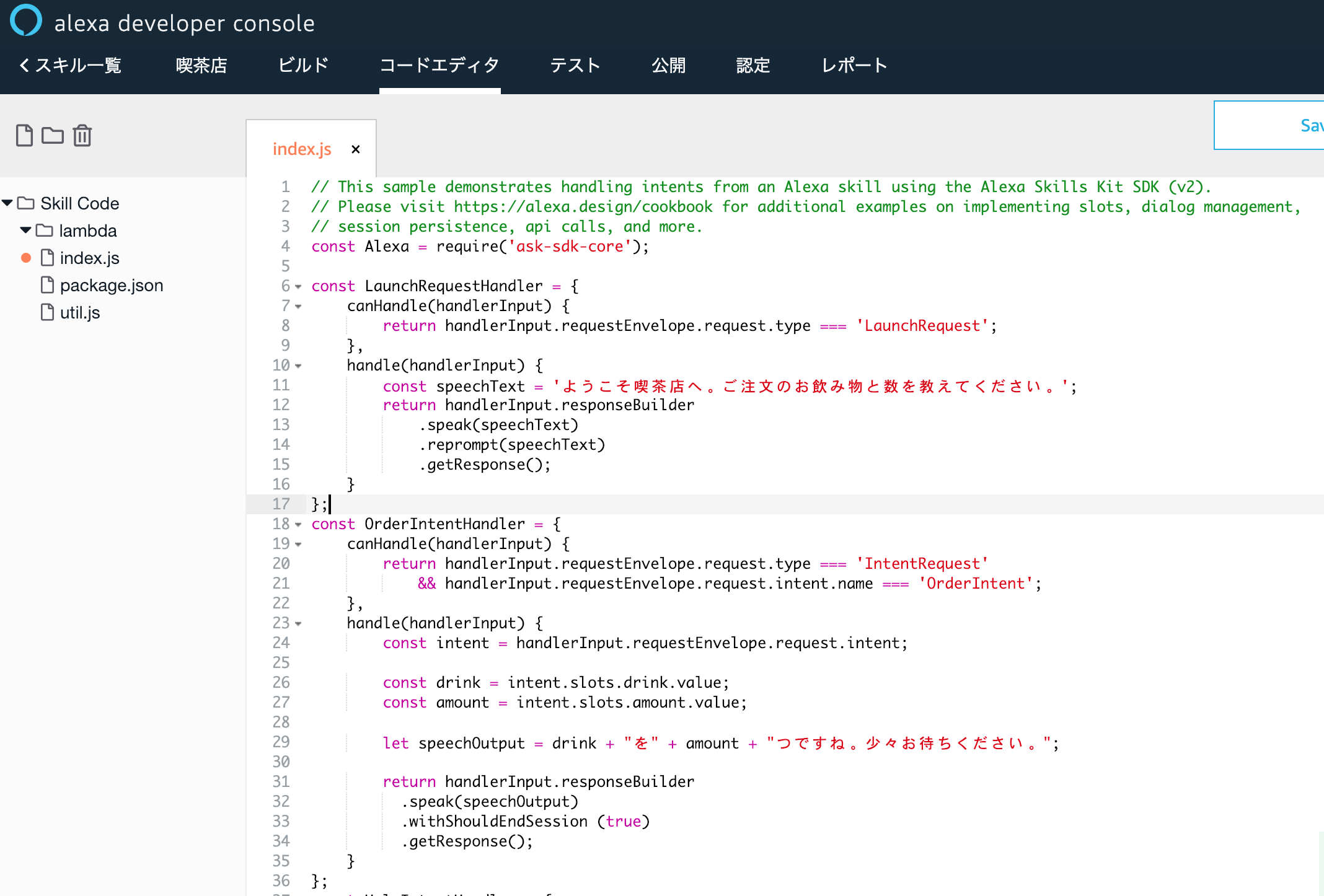The height and width of the screenshot is (896, 1324).
Task: Click the new folder icon
Action: [53, 135]
